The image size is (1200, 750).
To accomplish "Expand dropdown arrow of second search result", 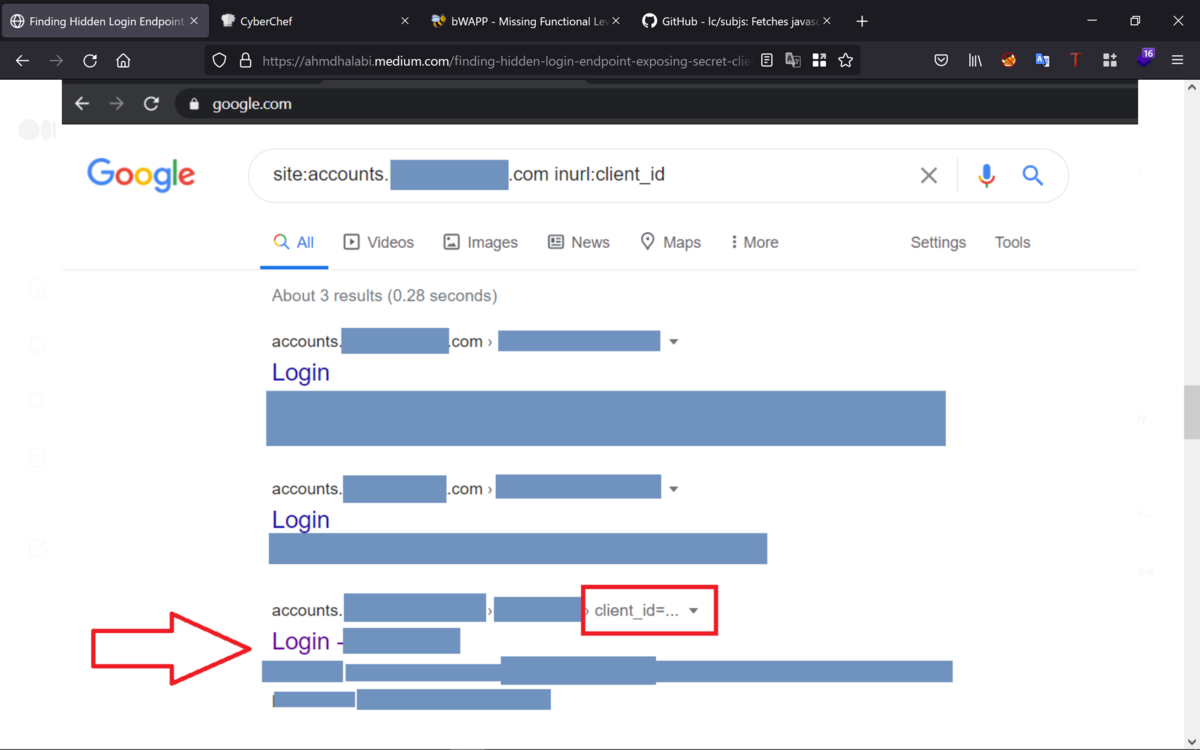I will click(673, 489).
